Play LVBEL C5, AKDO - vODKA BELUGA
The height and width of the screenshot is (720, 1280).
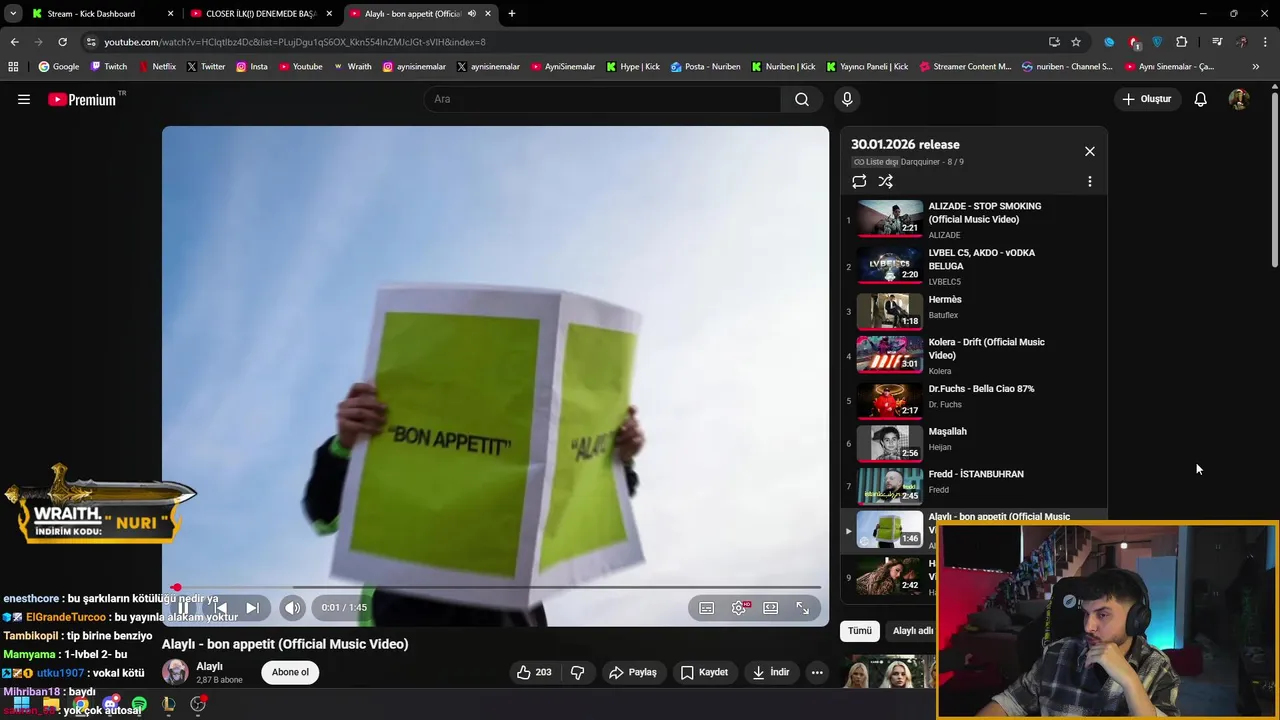(x=974, y=266)
